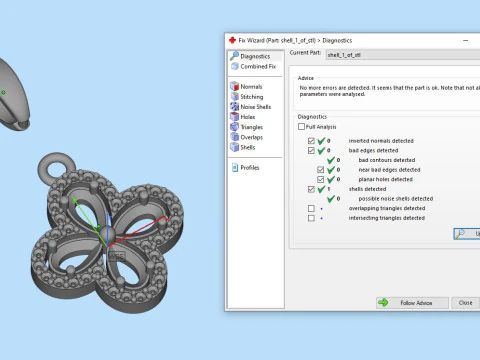This screenshot has height=360, width=480.
Task: Click the Triangles cube icon
Action: 235,127
